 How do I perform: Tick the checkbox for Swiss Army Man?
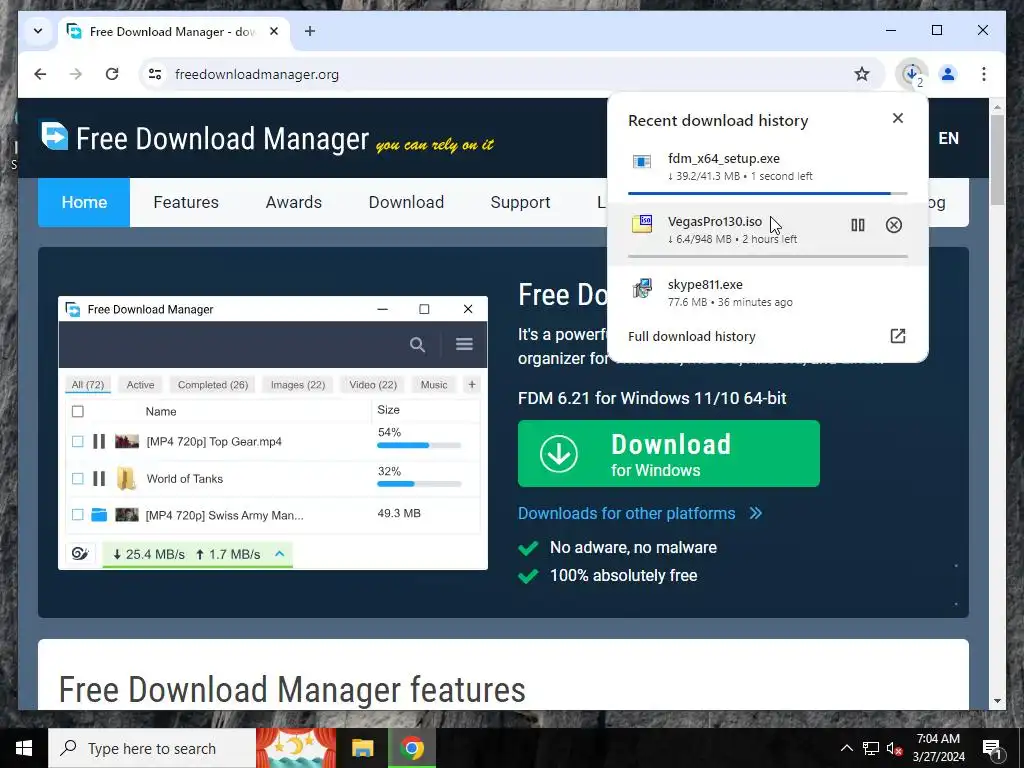click(78, 515)
